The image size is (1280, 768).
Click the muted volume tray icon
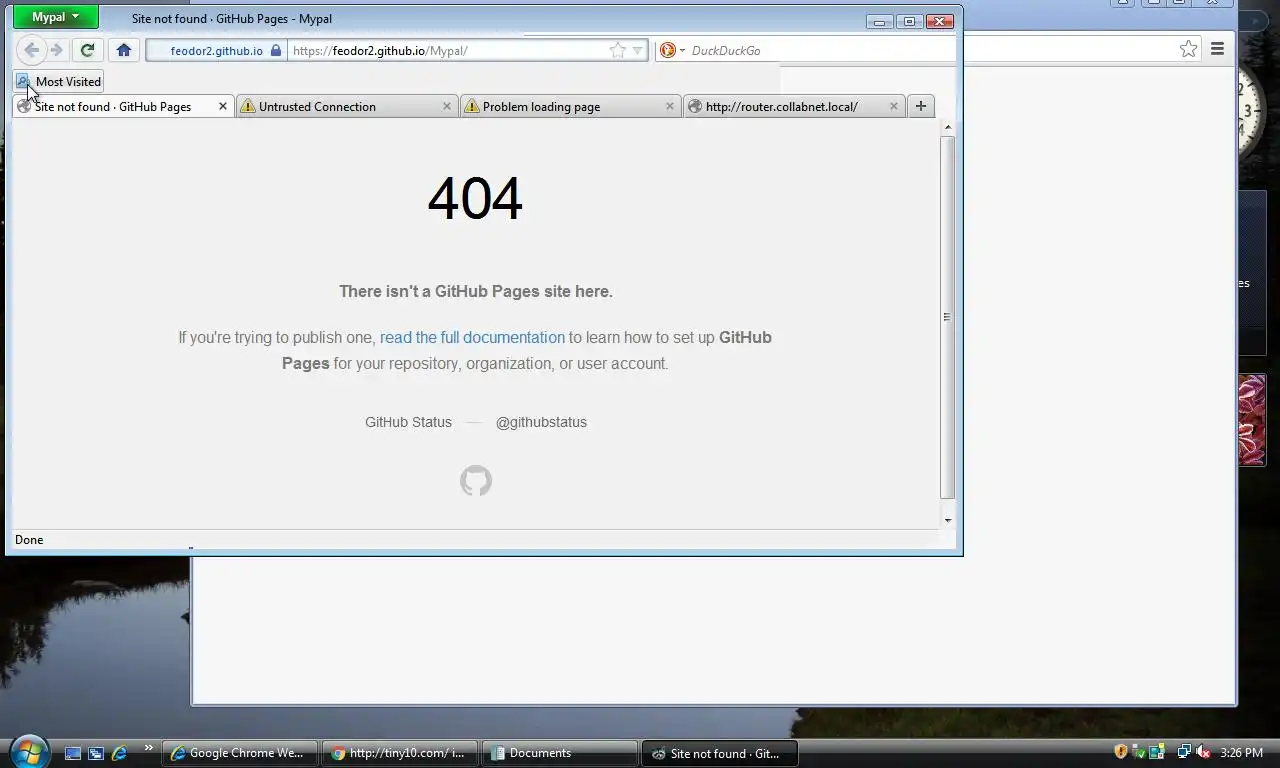pos(1203,752)
